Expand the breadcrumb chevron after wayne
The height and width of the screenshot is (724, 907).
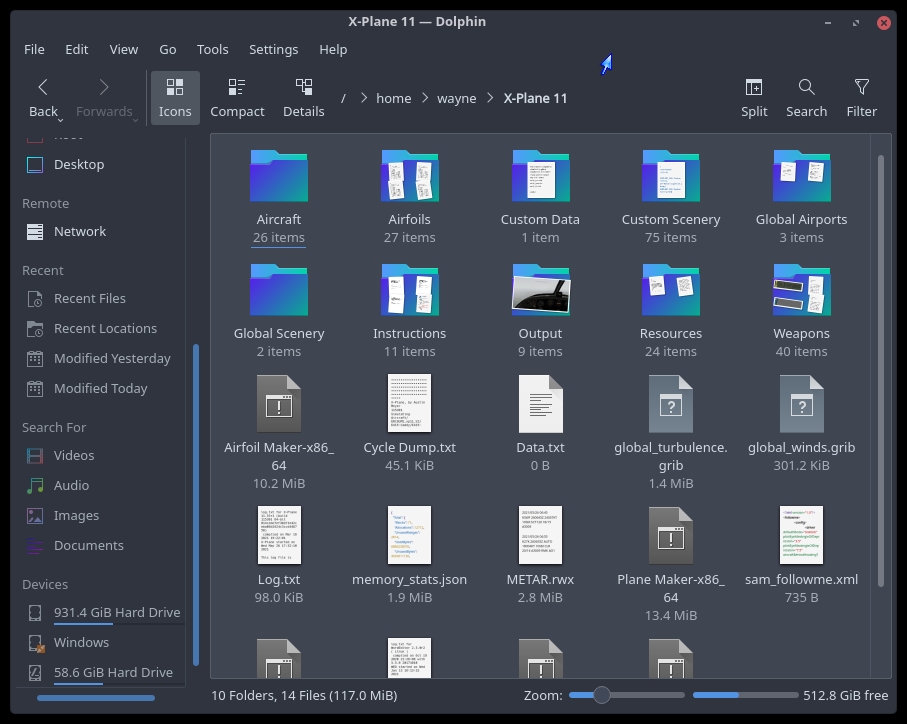(x=490, y=98)
